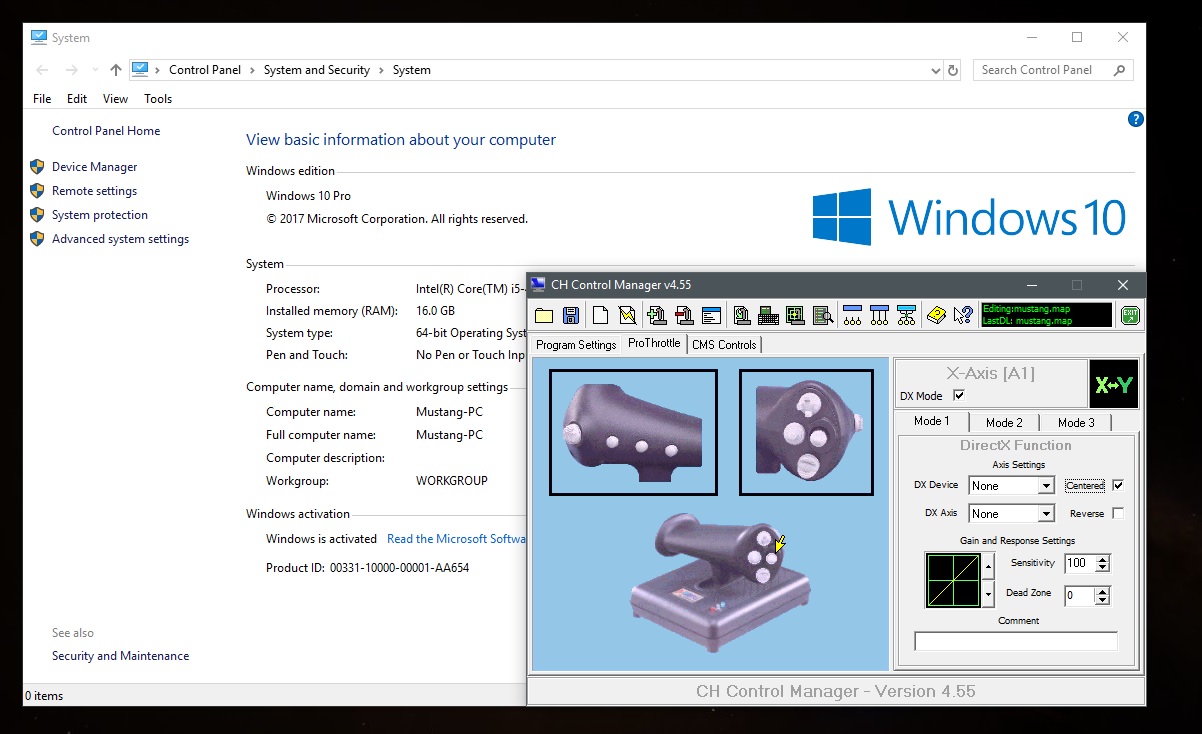Click the green EXIT icon in CH Control Manager

1130,316
